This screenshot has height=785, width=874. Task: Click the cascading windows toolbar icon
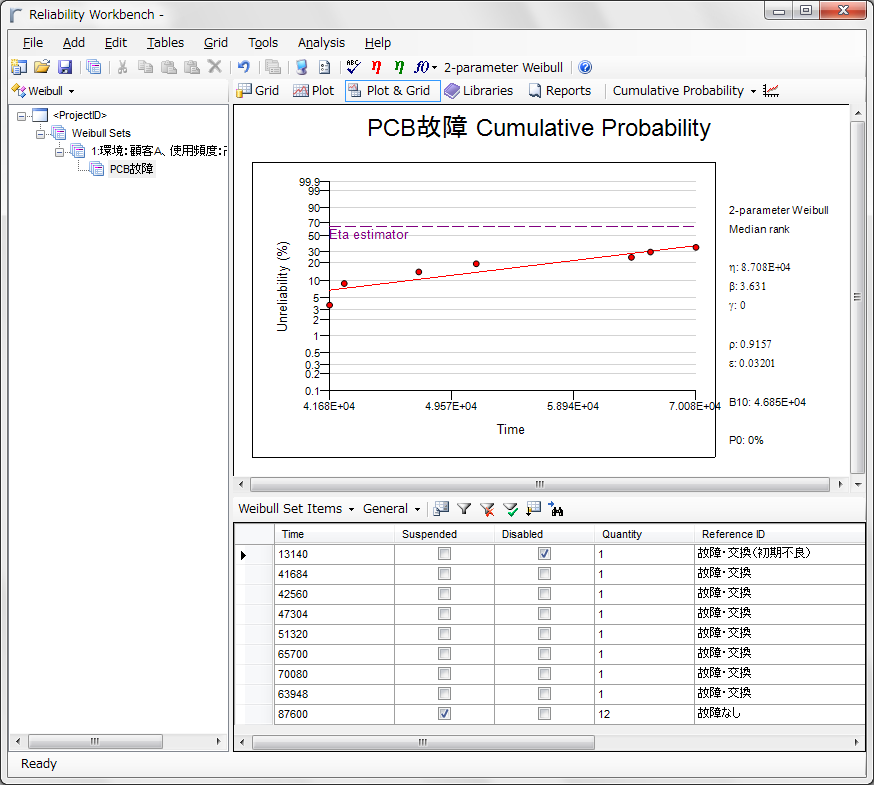[94, 67]
